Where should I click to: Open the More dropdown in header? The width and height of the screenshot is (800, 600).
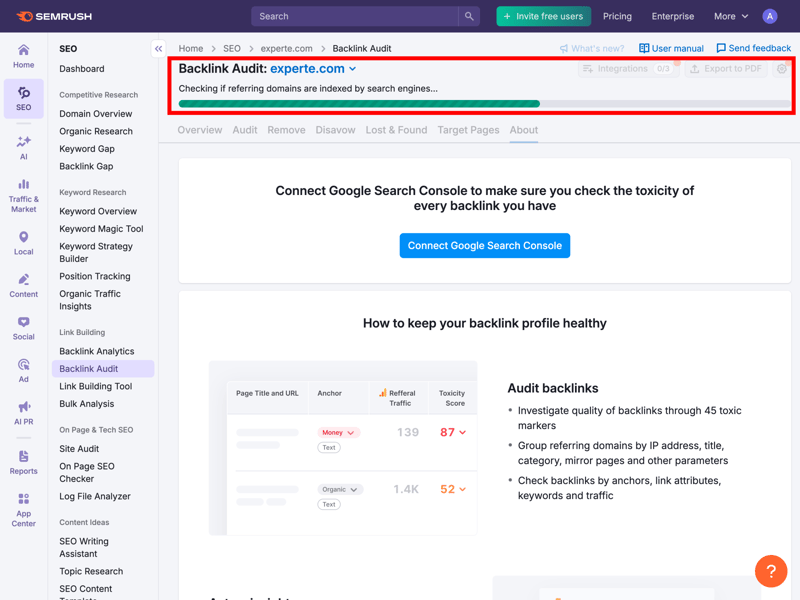[730, 16]
